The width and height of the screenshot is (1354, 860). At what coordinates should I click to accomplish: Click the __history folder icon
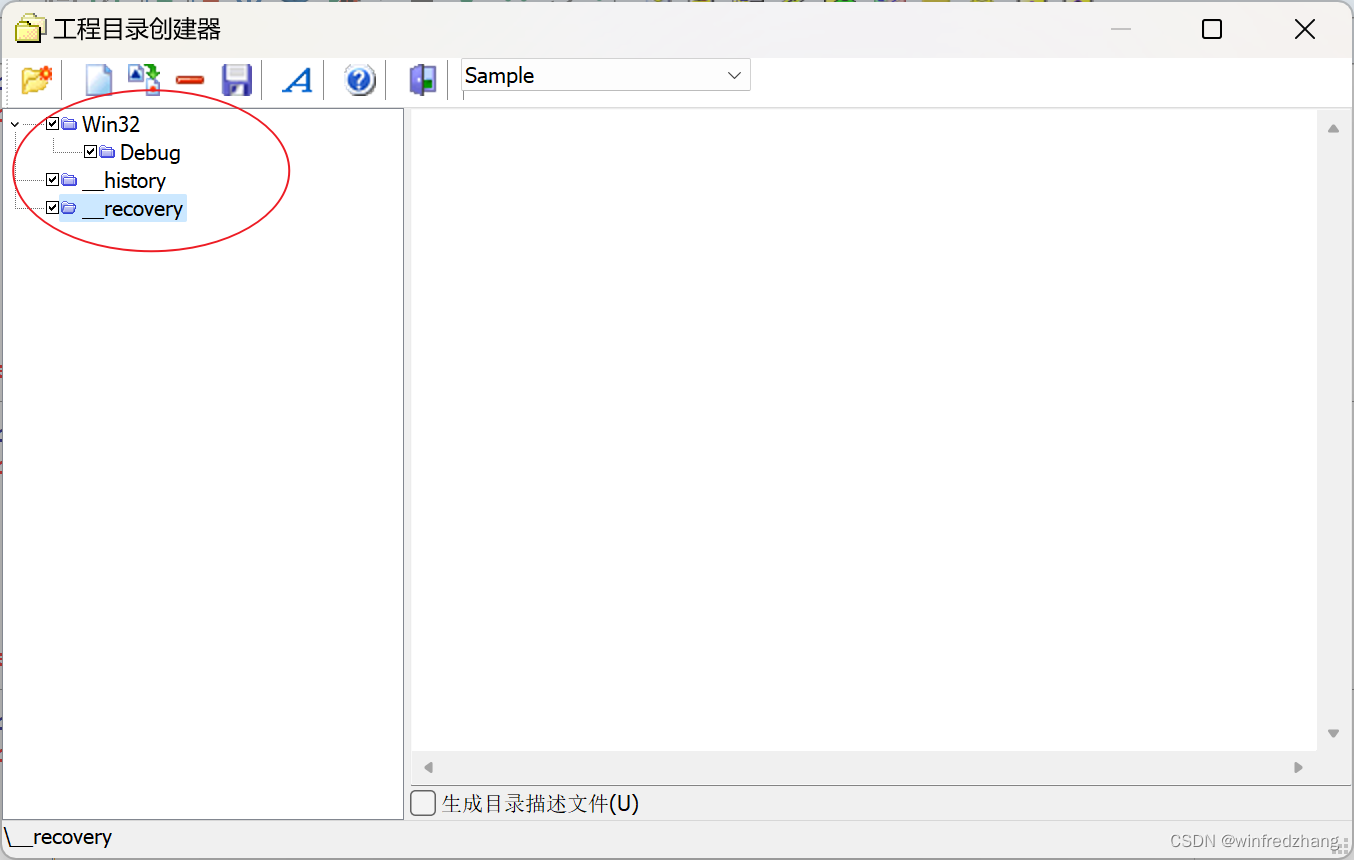(x=69, y=180)
